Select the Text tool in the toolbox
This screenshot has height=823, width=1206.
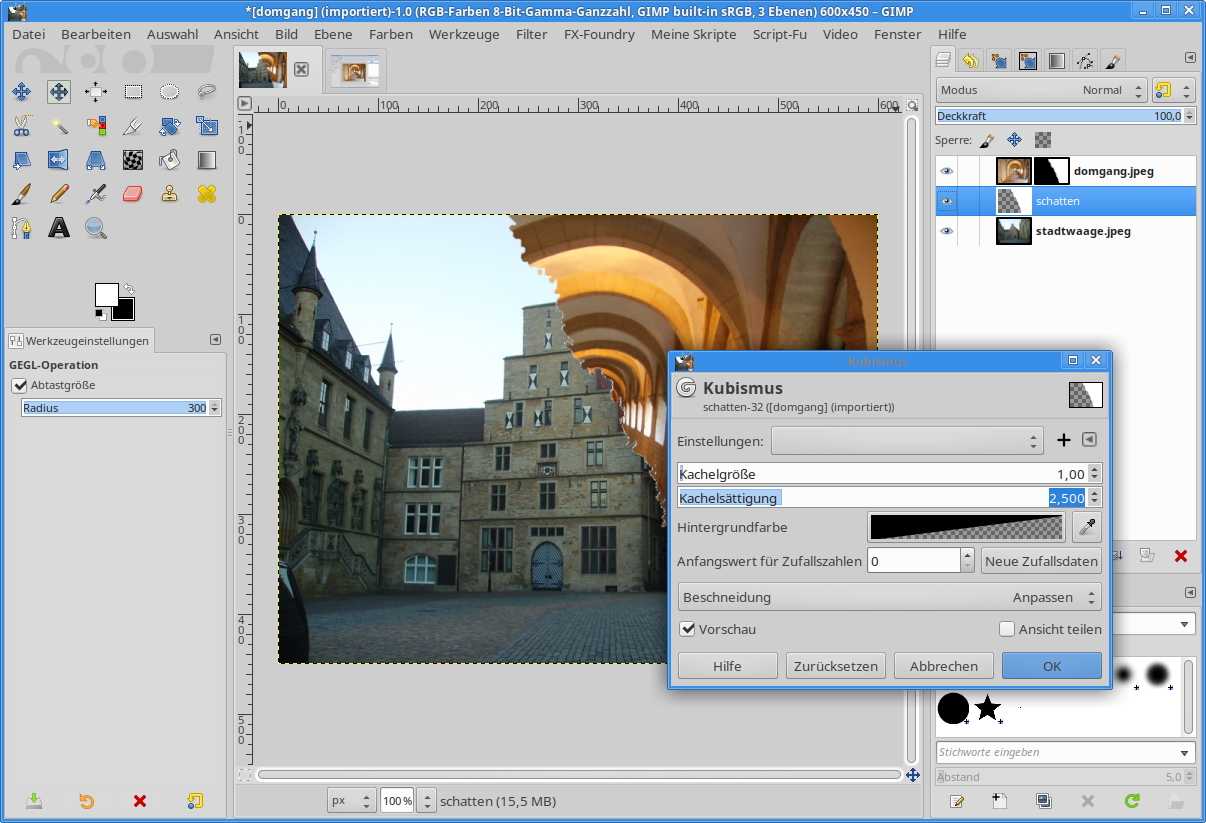[x=59, y=228]
